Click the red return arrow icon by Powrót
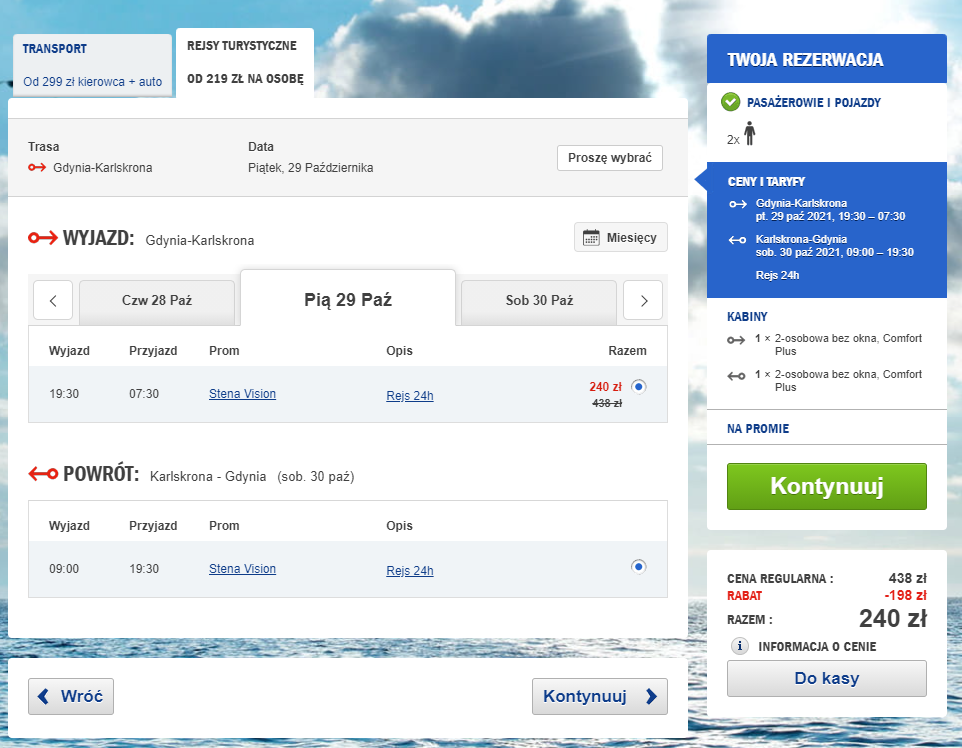This screenshot has height=748, width=962. click(42, 474)
